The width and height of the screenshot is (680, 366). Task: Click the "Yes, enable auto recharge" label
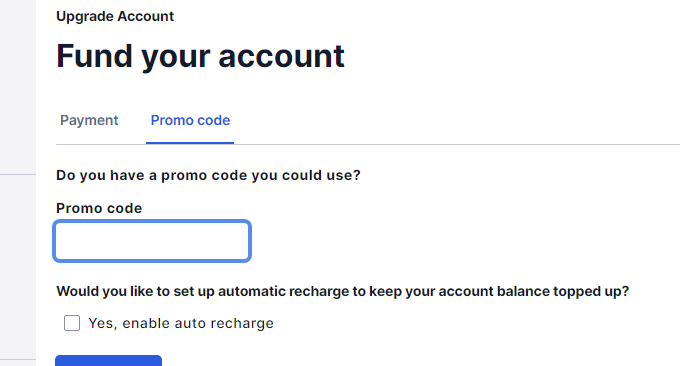(x=181, y=323)
